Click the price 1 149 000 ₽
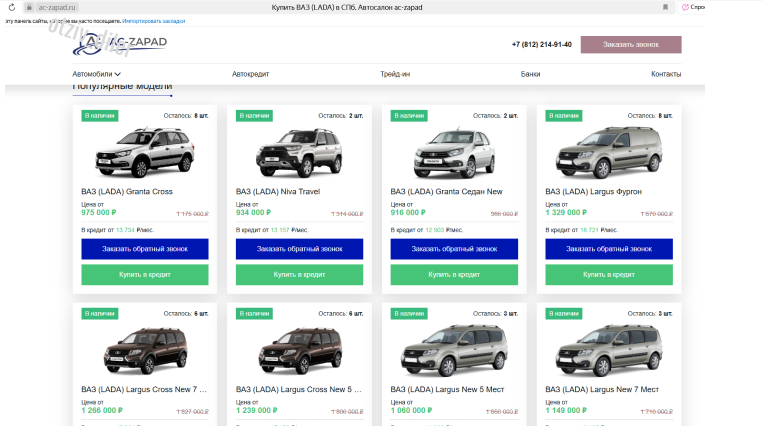 pos(566,410)
